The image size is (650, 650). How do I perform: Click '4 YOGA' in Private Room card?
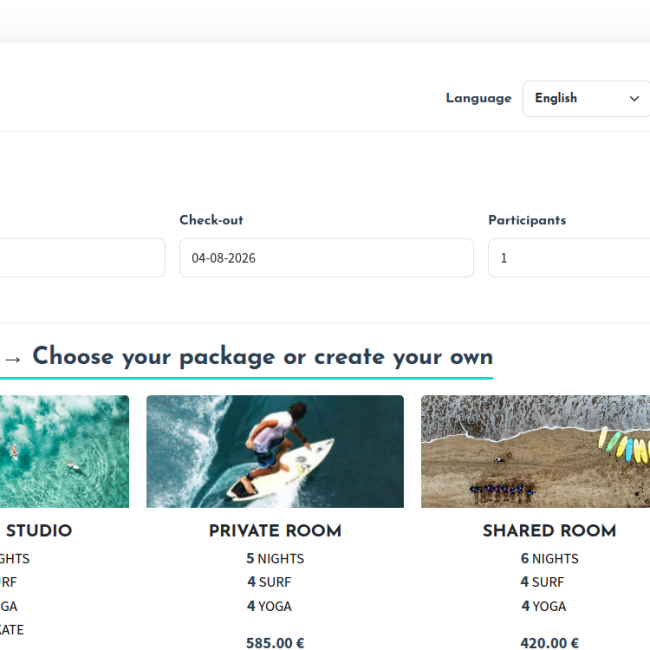click(x=269, y=606)
